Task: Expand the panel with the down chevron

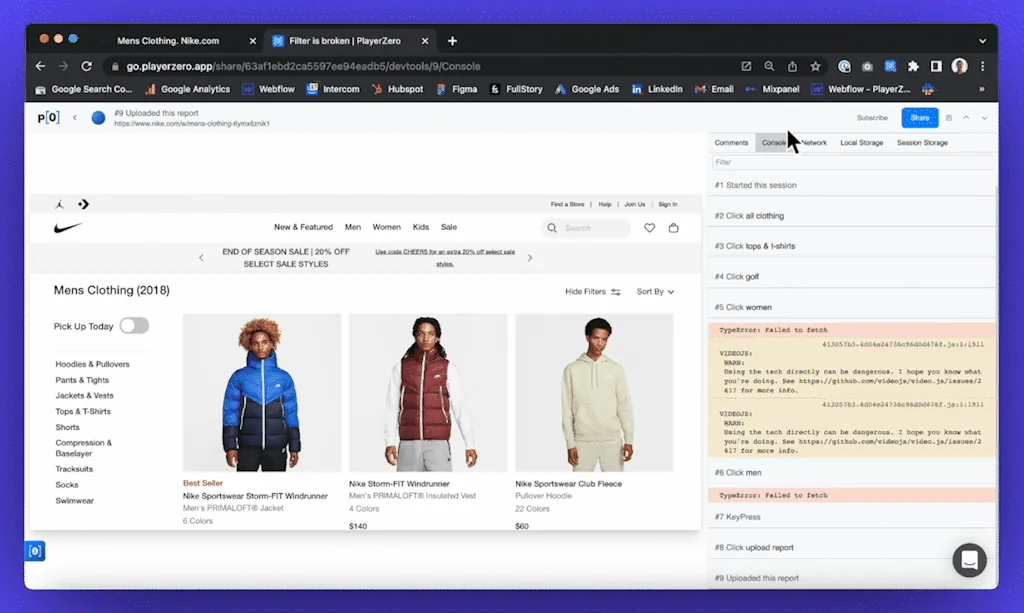Action: pos(984,118)
